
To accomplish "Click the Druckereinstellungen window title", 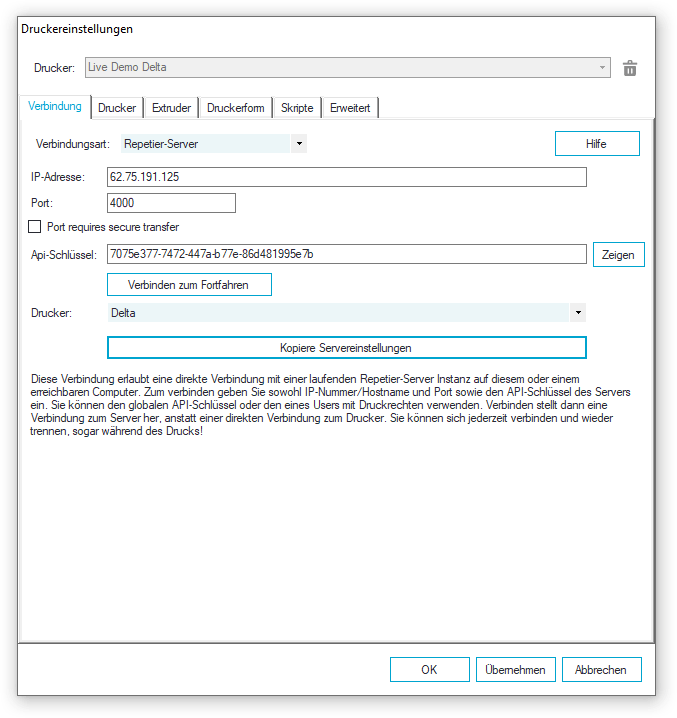I will tap(77, 29).
